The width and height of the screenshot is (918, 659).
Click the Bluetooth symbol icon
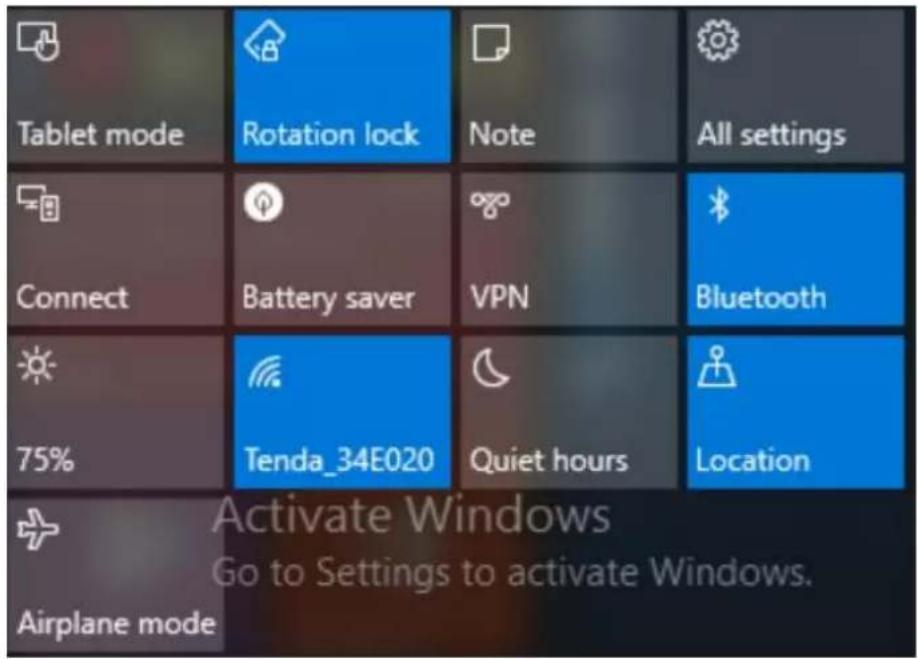[x=719, y=205]
